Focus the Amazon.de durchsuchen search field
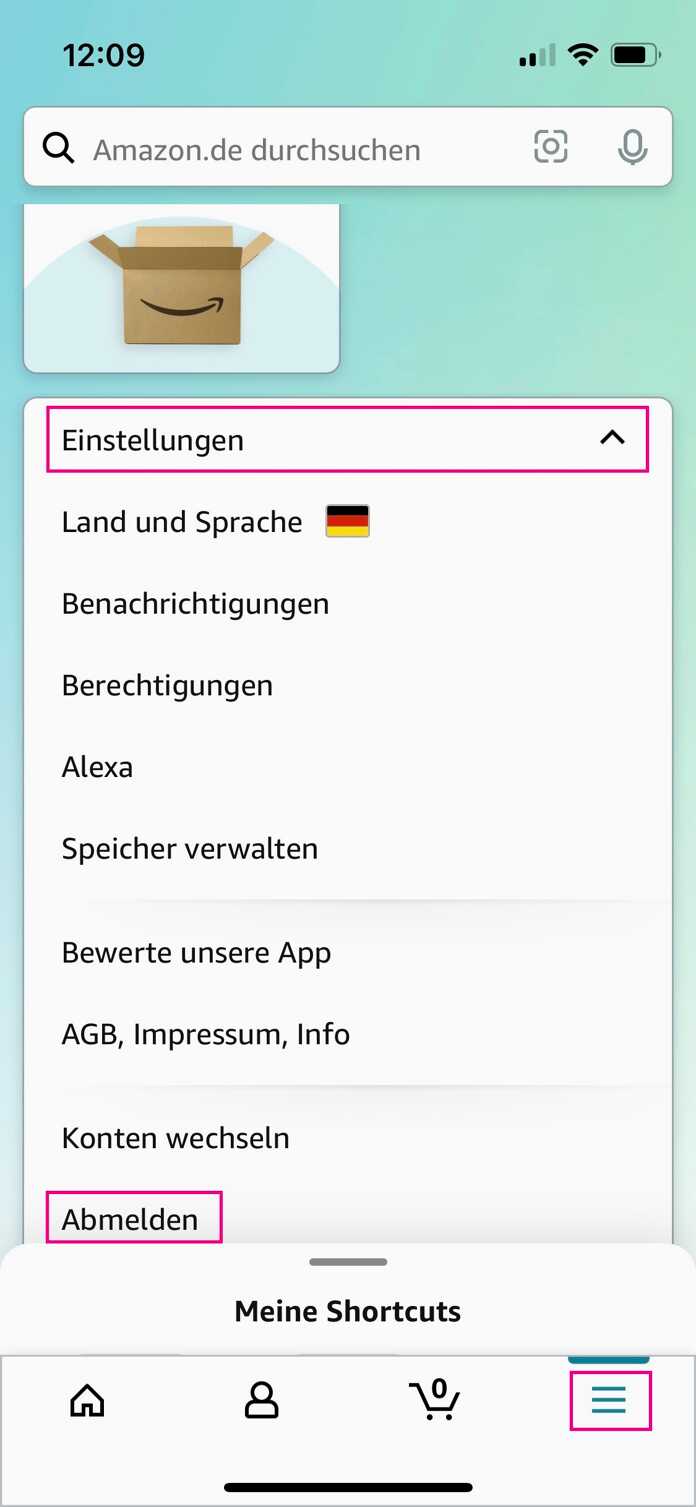The image size is (696, 1507). pos(348,147)
